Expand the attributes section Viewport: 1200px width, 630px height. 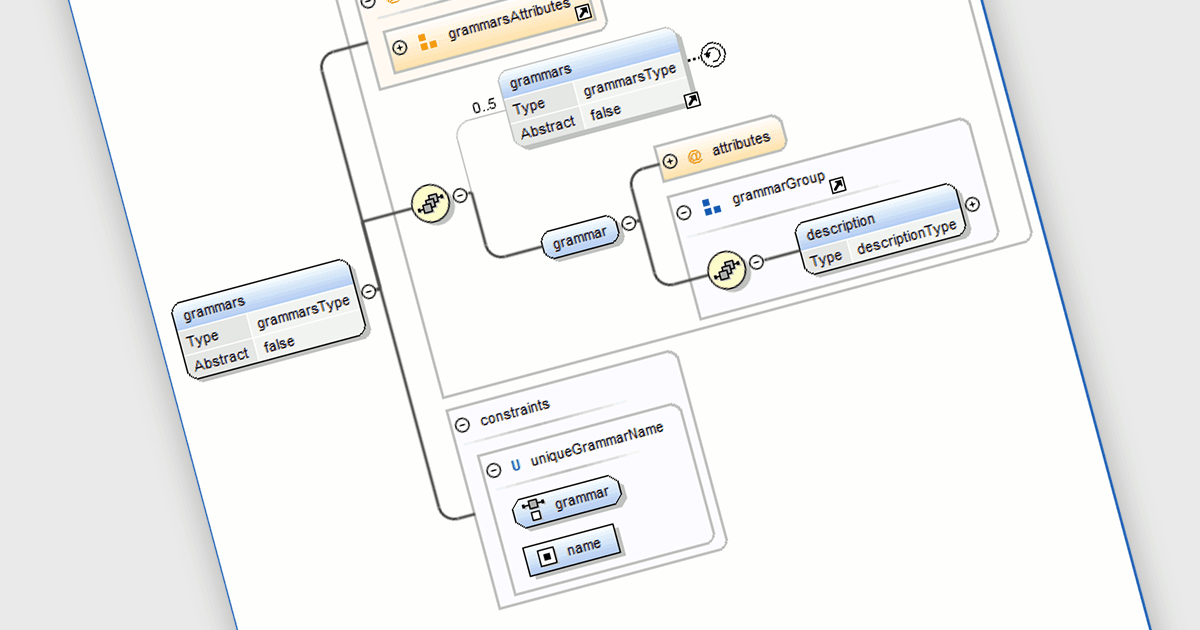point(670,160)
